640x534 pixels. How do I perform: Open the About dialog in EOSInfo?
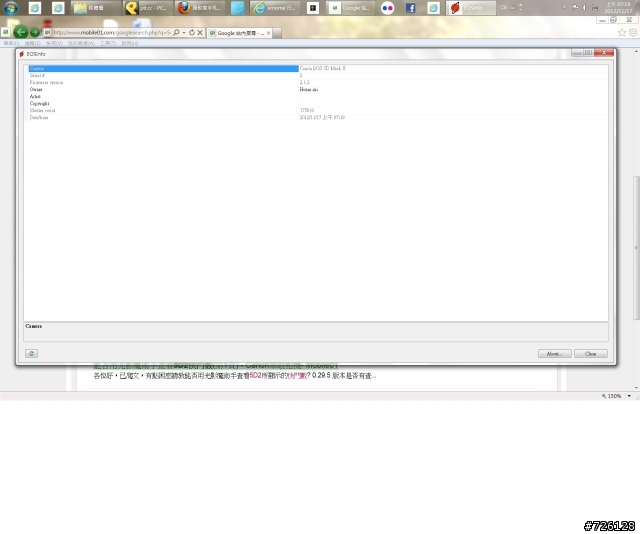(x=554, y=354)
